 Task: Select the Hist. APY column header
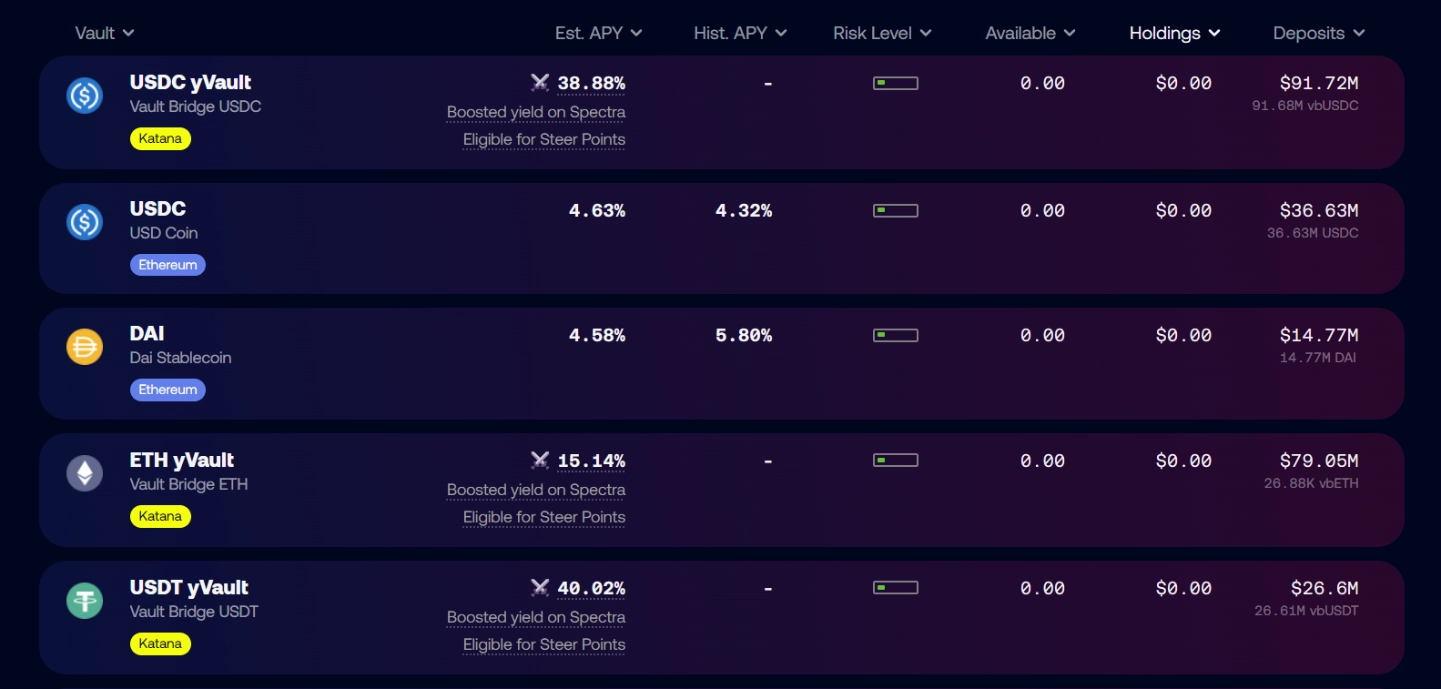click(x=740, y=32)
